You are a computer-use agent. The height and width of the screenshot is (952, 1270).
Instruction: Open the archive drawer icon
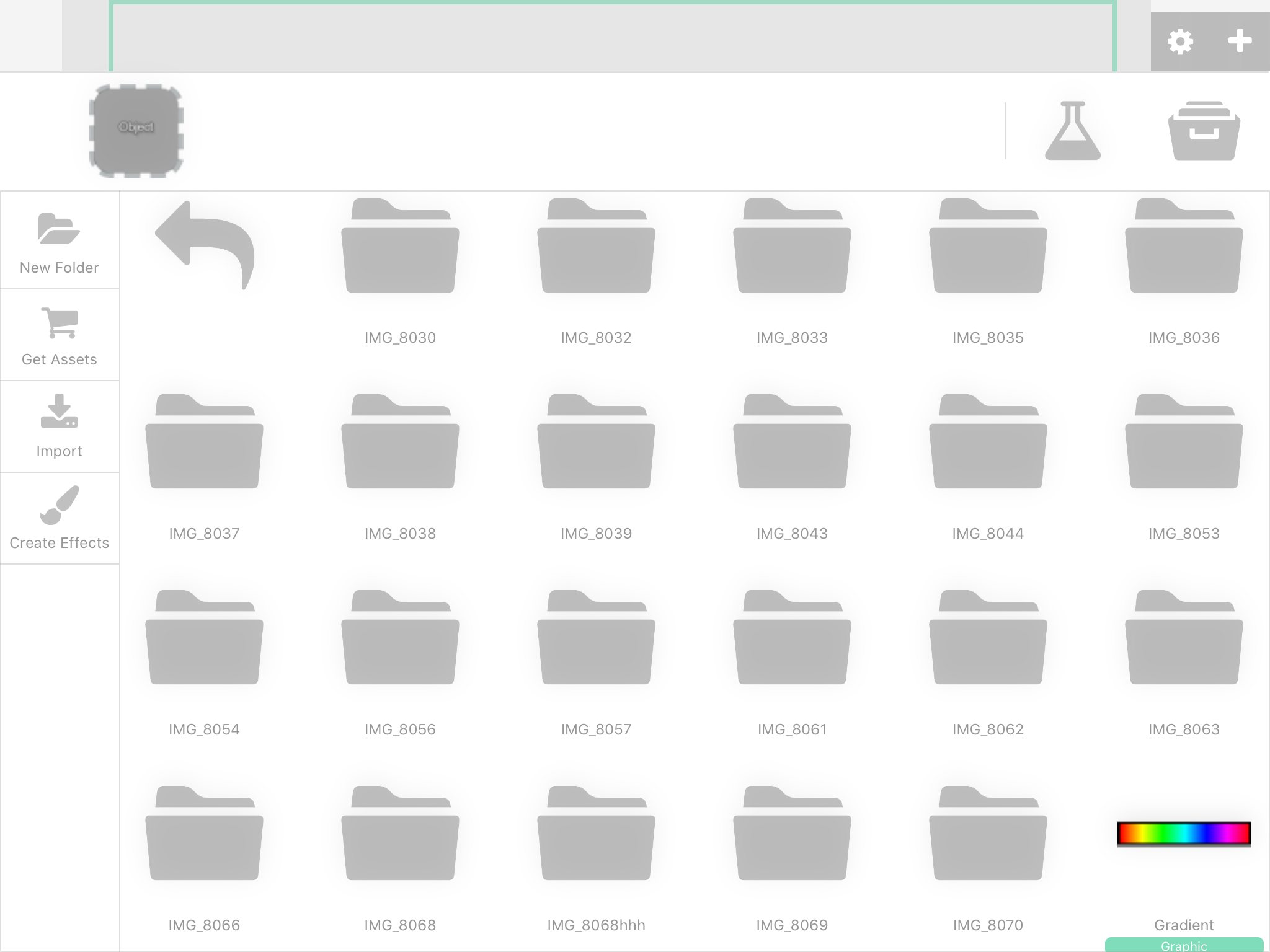[1204, 131]
